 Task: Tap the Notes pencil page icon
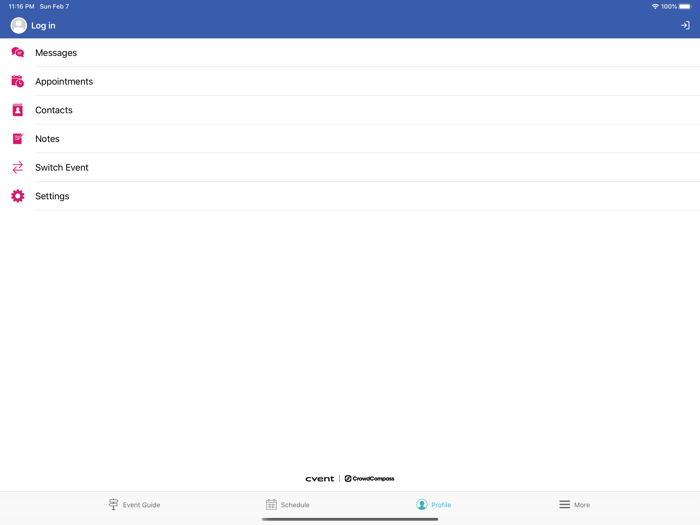click(17, 138)
